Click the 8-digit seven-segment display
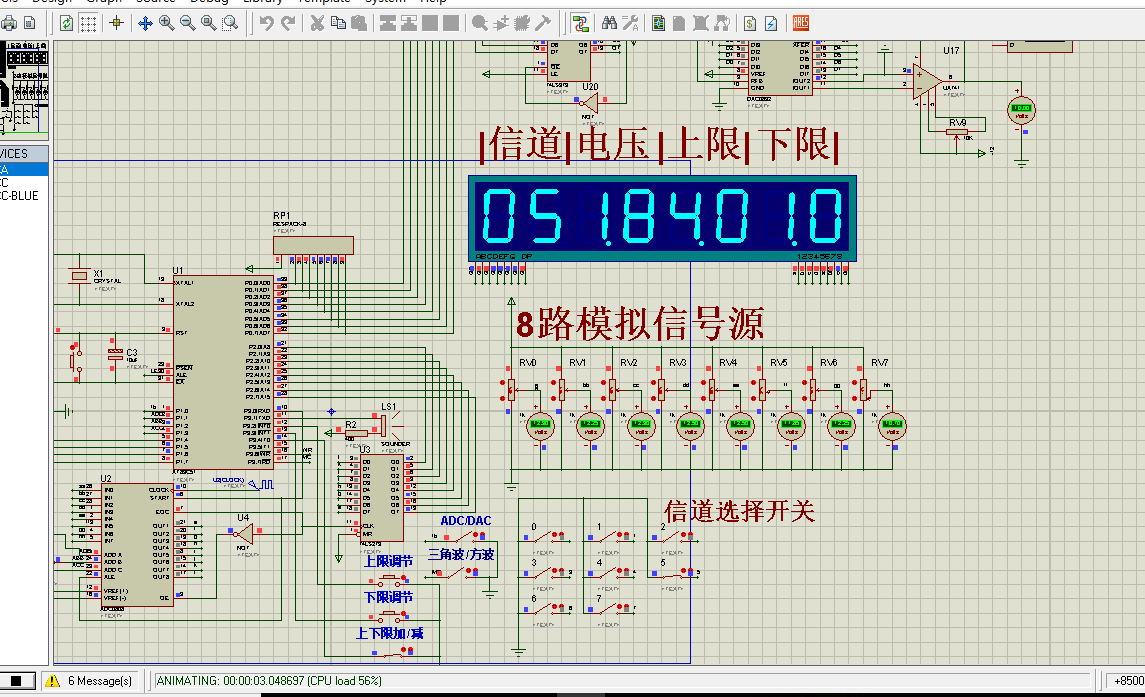1145x697 pixels. [x=662, y=218]
